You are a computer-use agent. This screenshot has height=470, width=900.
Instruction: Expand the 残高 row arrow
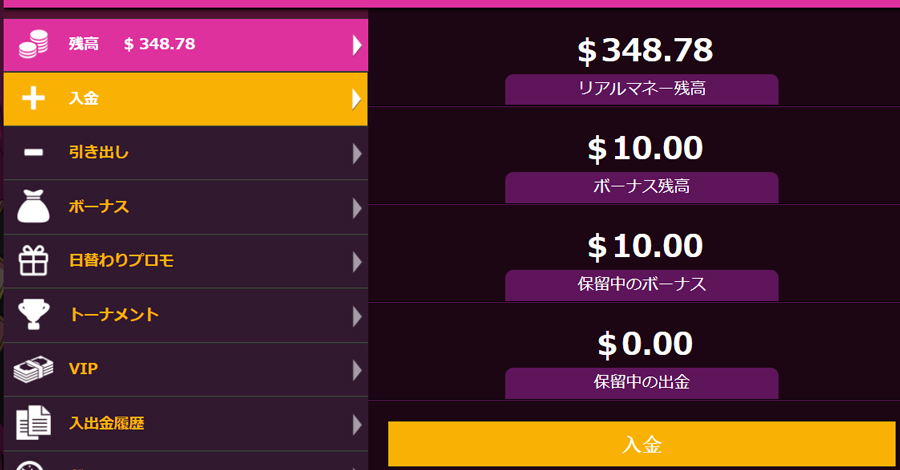(x=357, y=45)
